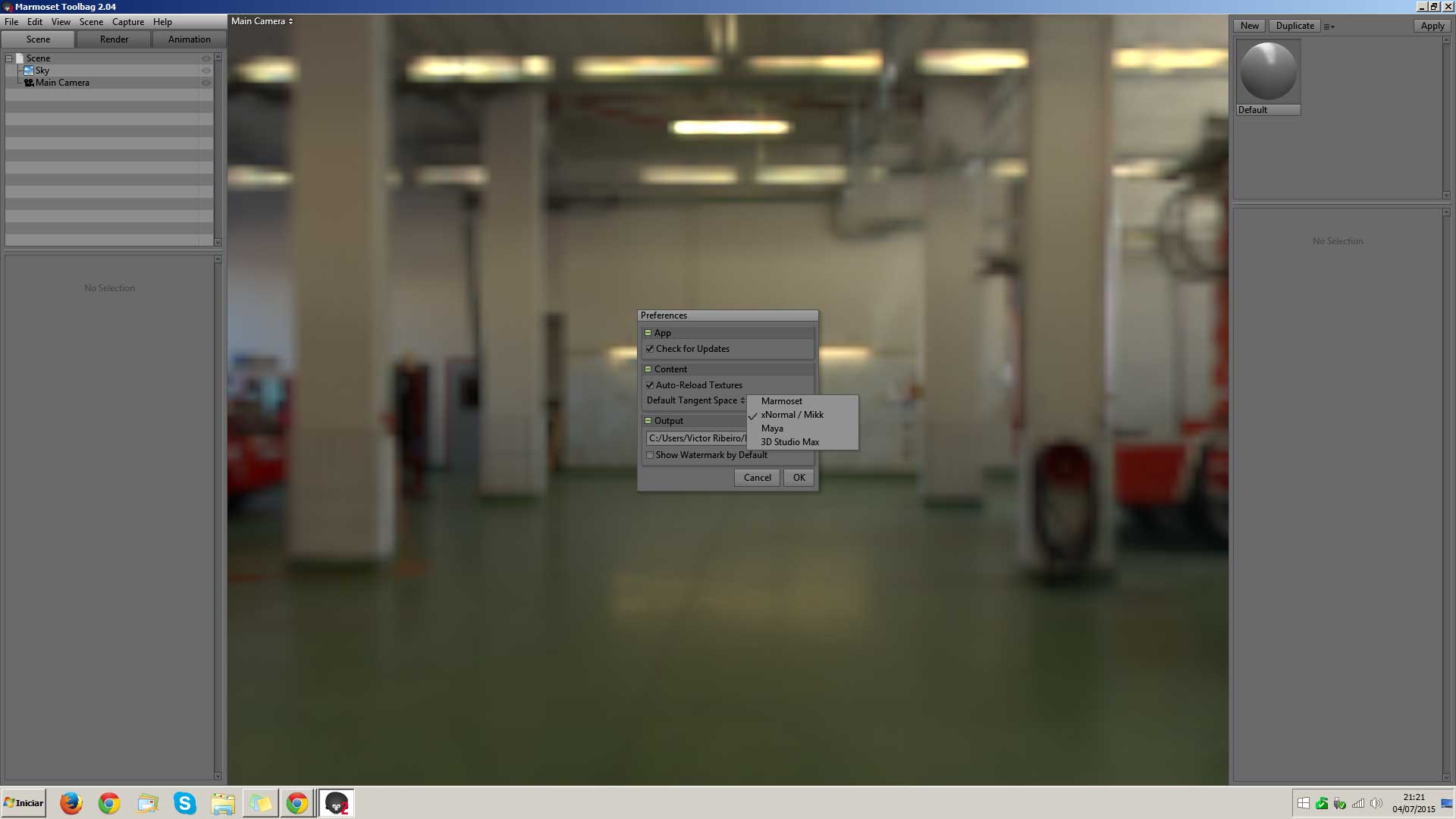
Task: Switch to the Render tab
Action: (114, 39)
